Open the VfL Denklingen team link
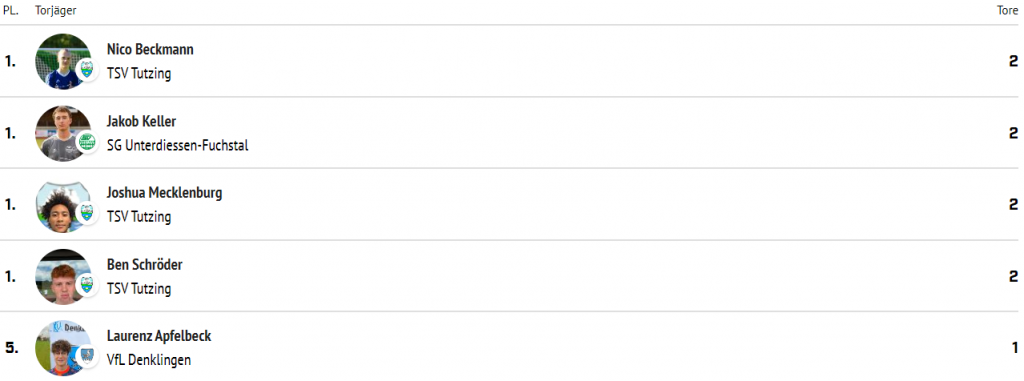1024x381 pixels. click(149, 360)
